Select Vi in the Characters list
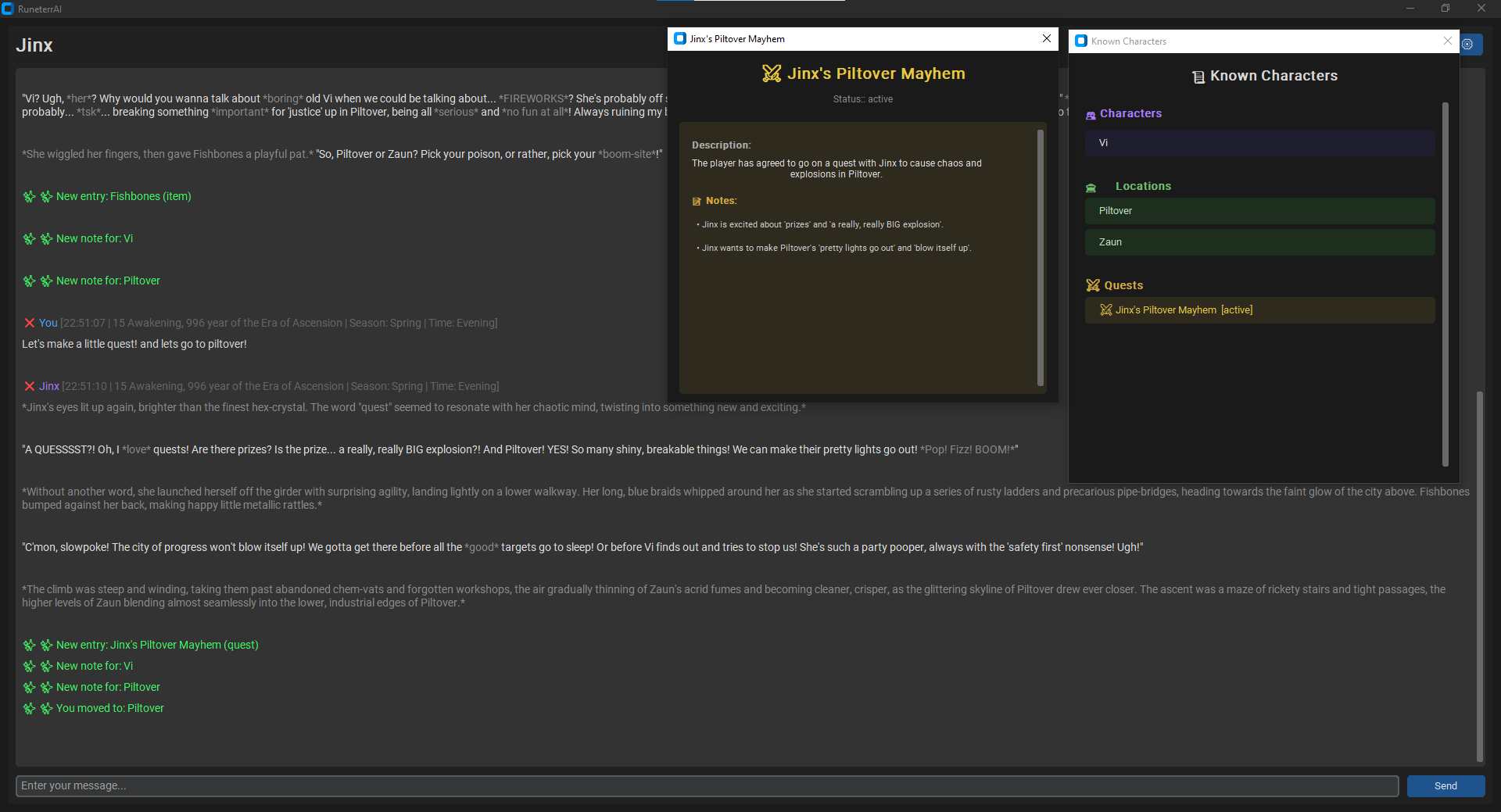Screen dimensions: 1501x812 [1259, 143]
